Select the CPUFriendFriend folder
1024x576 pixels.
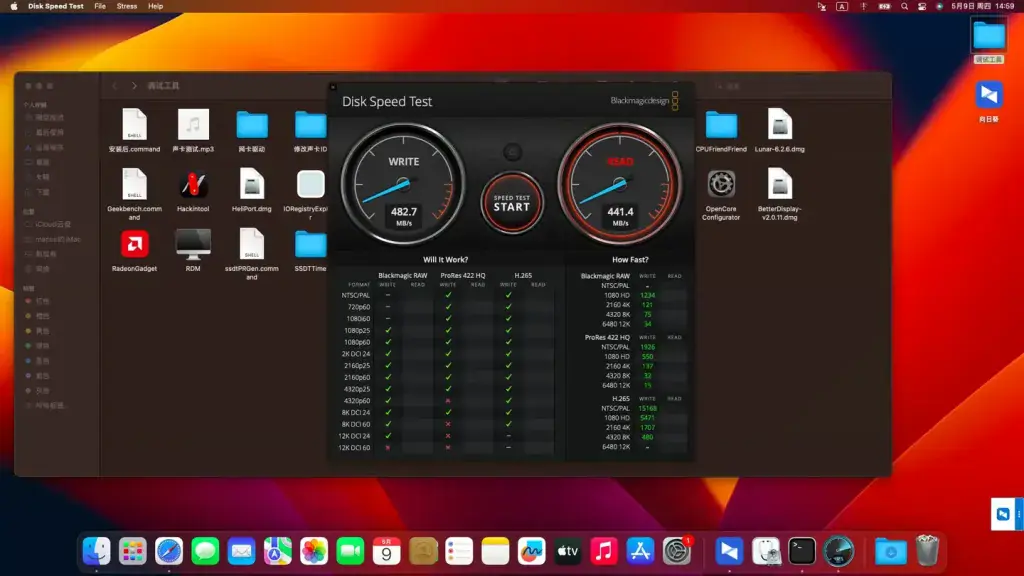click(721, 131)
